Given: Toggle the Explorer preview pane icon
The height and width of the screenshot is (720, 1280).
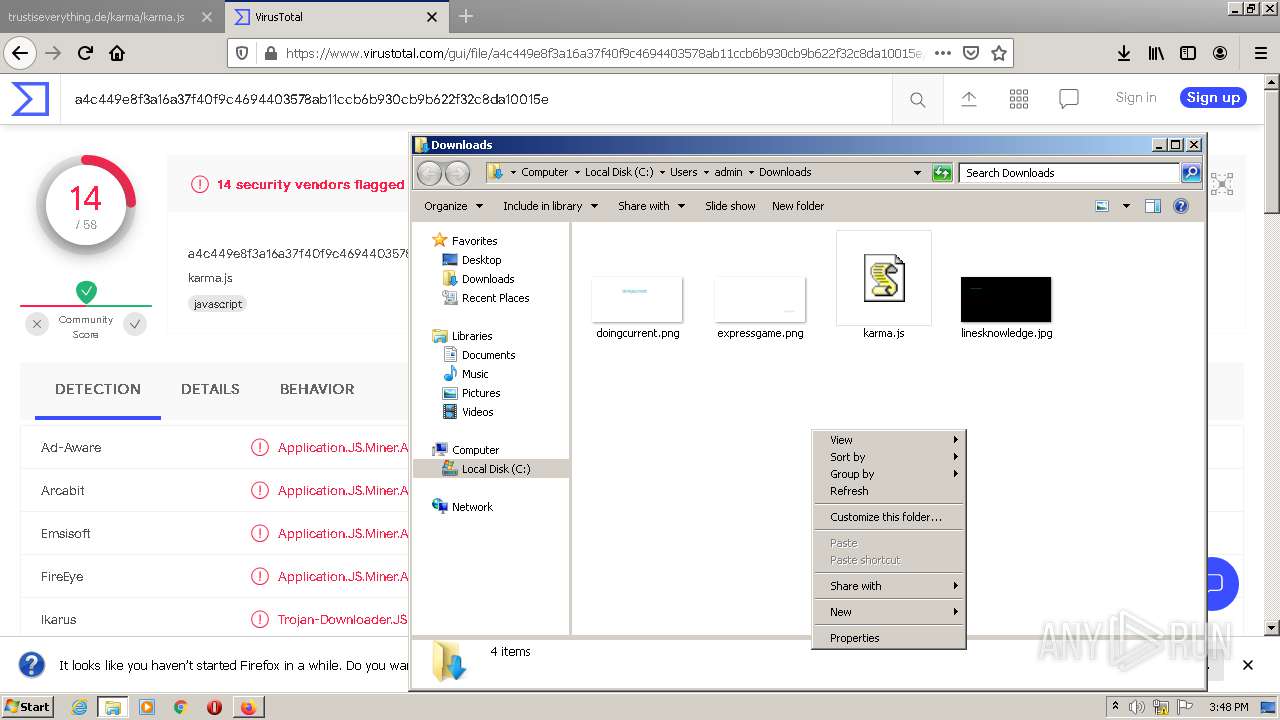Looking at the screenshot, I should tap(1152, 206).
